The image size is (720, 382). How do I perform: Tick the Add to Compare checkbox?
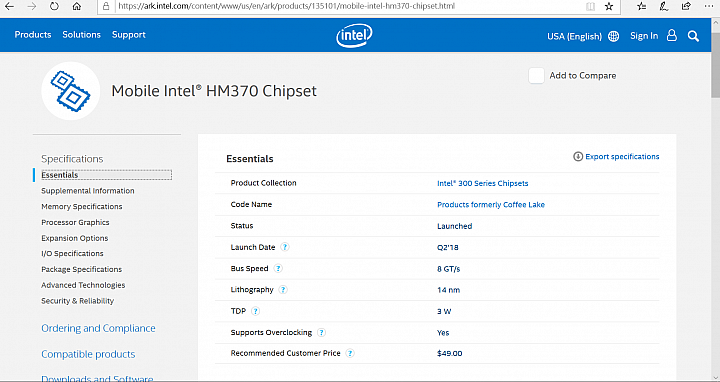click(536, 76)
